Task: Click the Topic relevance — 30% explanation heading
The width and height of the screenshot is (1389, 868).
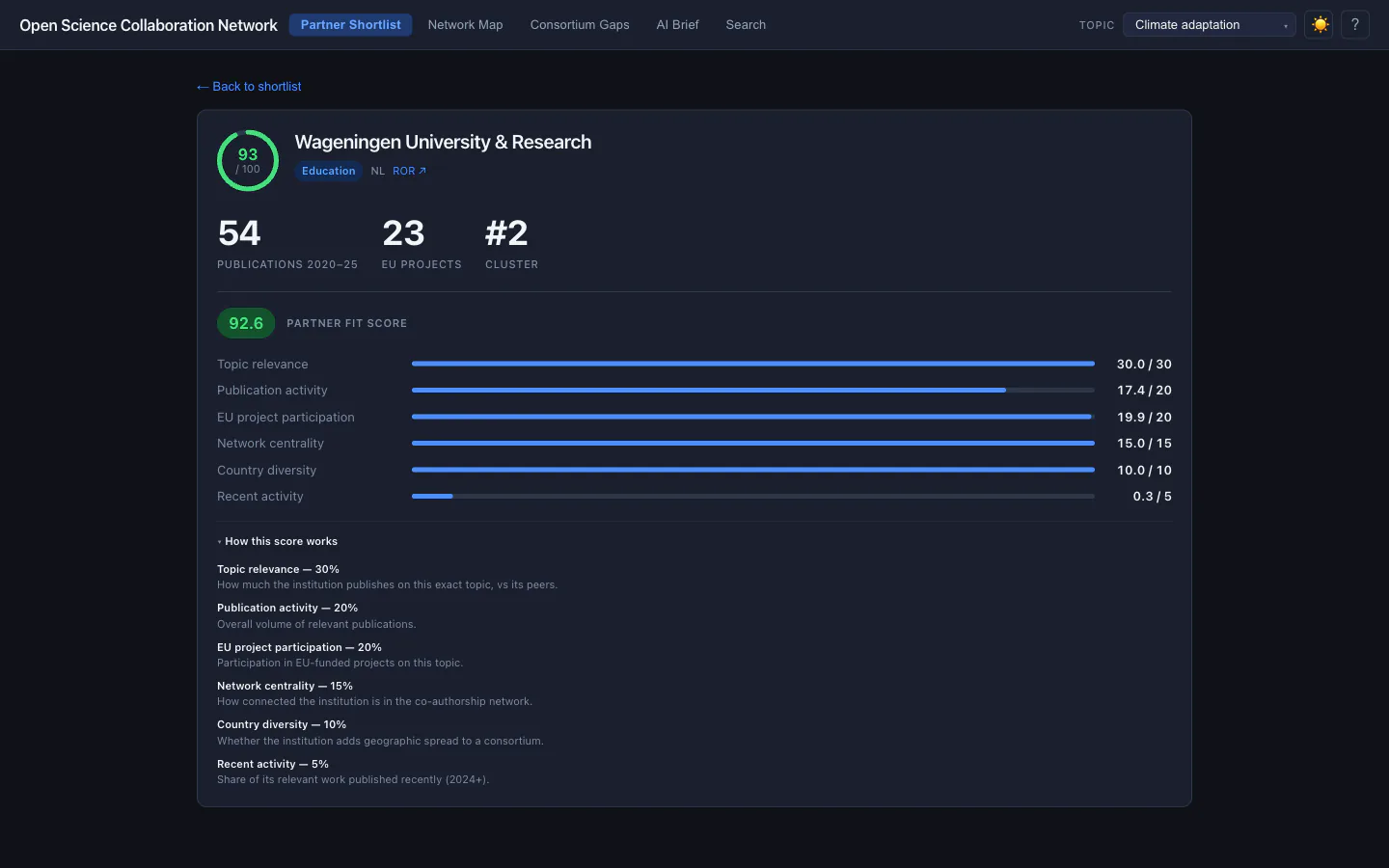Action: [x=278, y=569]
